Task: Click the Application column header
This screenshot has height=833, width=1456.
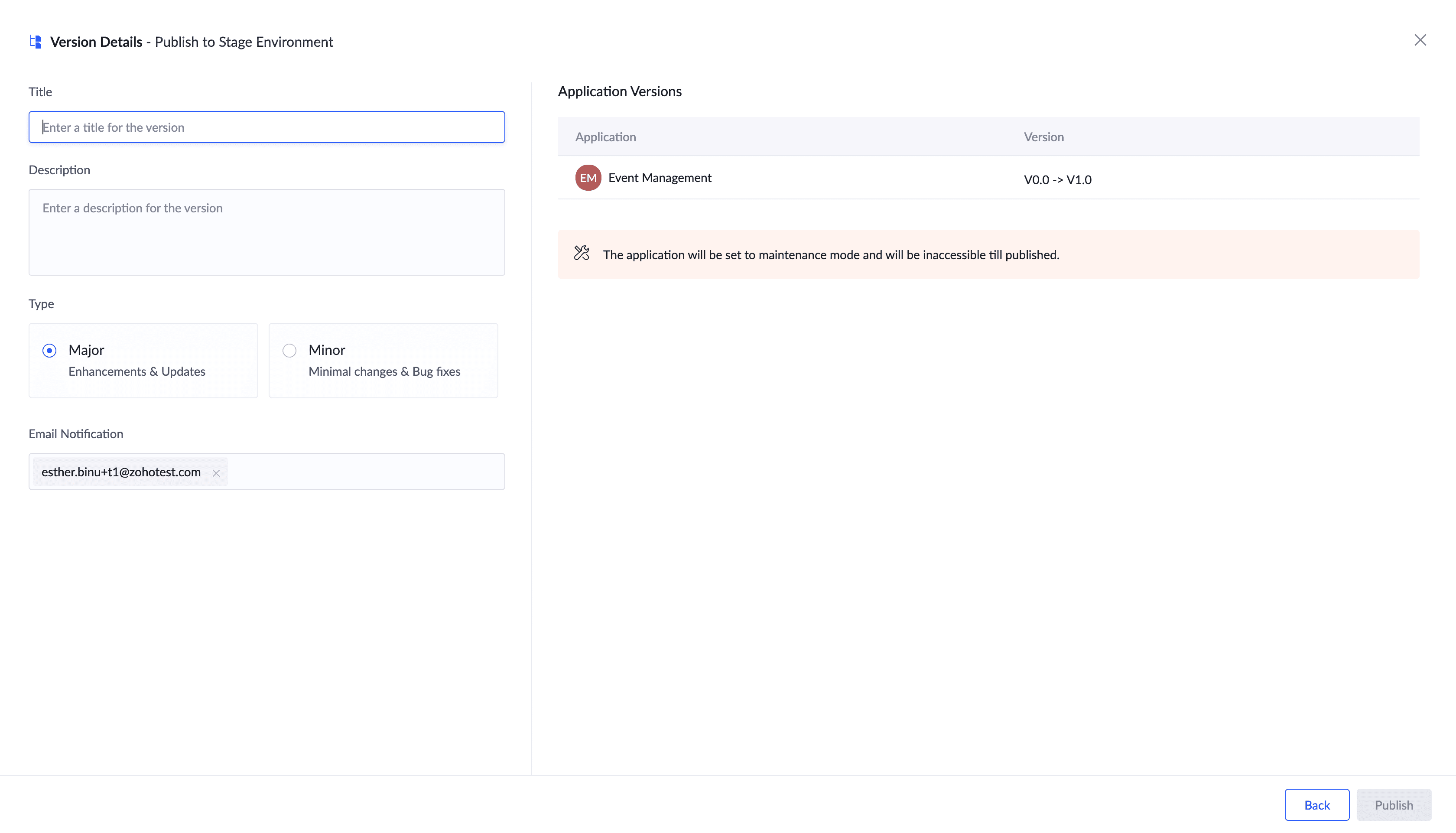Action: (605, 137)
